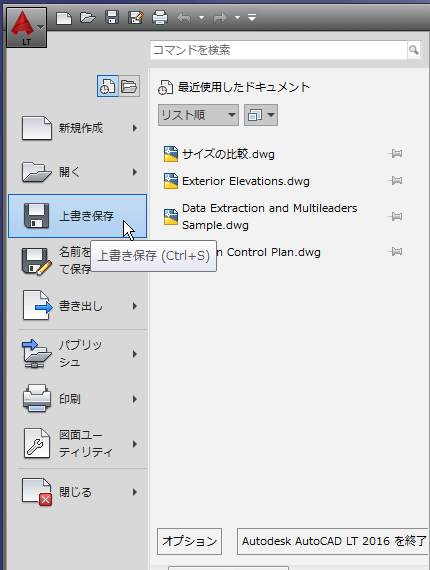Click the Undo arrow in Quick Access toolbar
The height and width of the screenshot is (570, 430).
[x=184, y=18]
